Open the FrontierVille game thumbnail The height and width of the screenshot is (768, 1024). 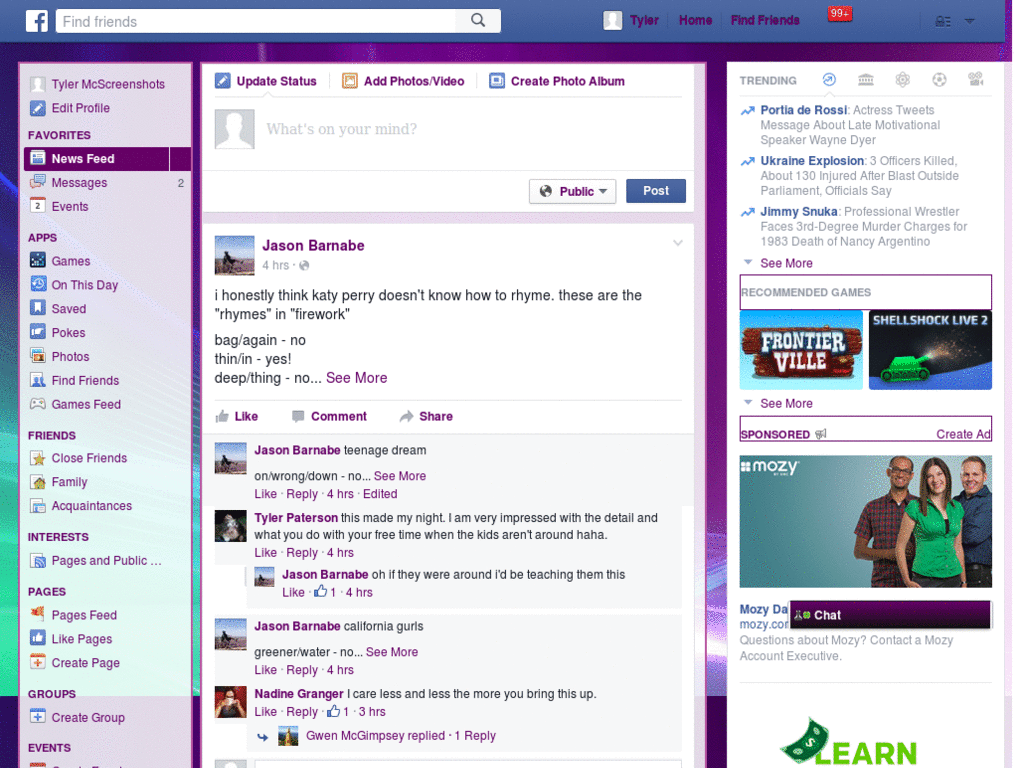point(801,350)
